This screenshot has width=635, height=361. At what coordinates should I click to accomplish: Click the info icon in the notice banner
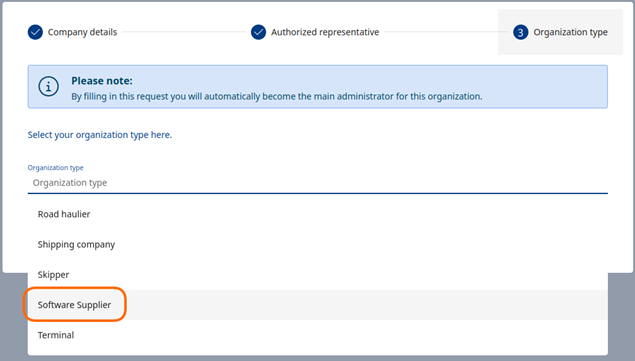(49, 86)
